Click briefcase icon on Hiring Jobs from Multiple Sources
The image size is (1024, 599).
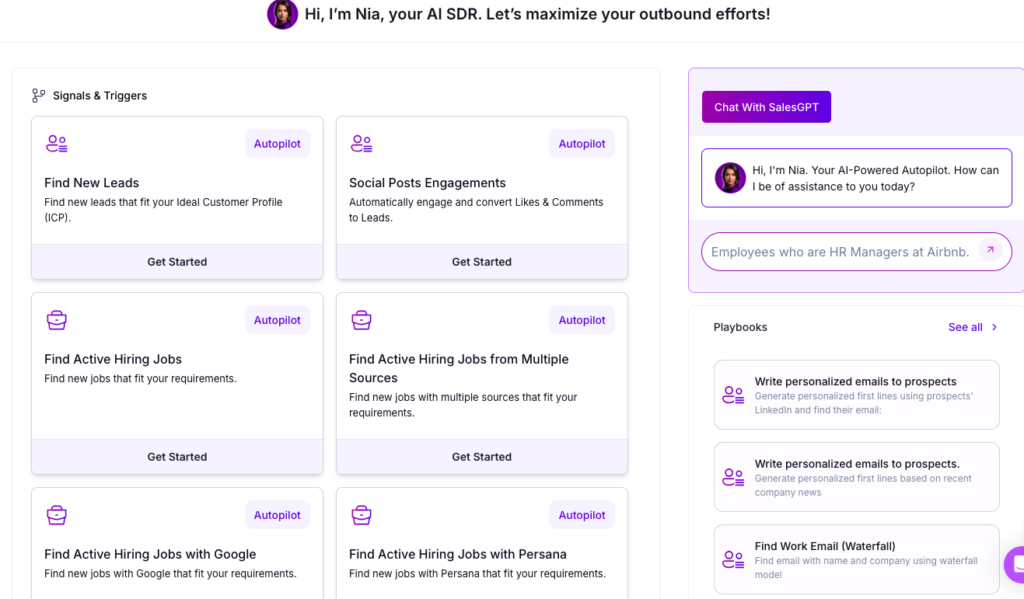click(361, 320)
